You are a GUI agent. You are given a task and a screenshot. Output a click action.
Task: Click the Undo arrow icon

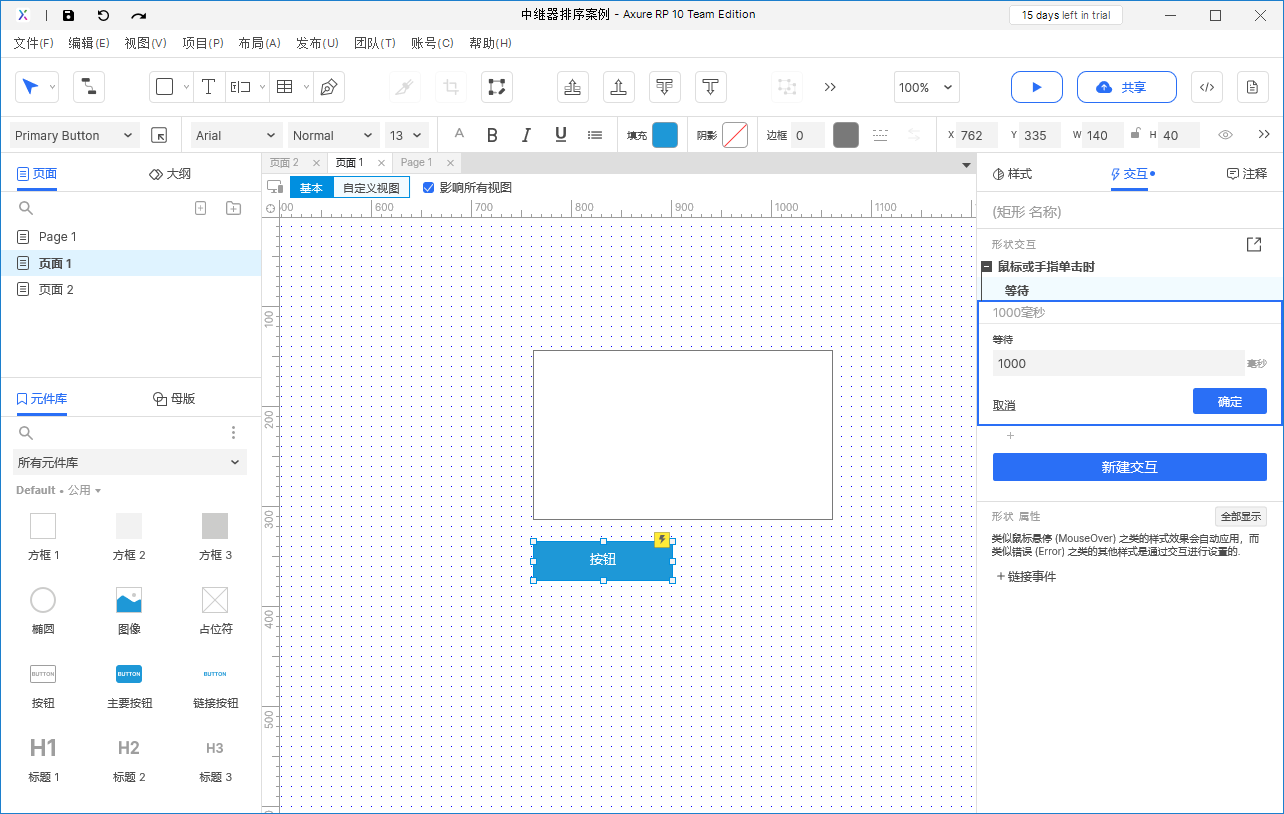103,16
